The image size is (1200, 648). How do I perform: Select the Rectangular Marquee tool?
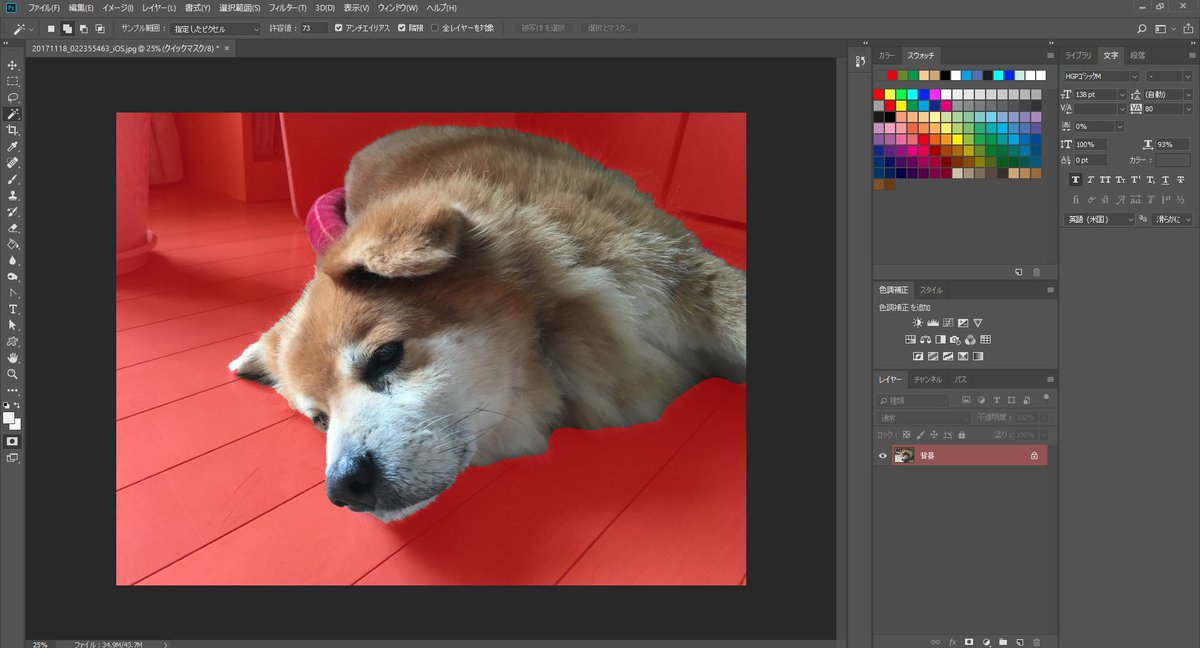click(13, 81)
